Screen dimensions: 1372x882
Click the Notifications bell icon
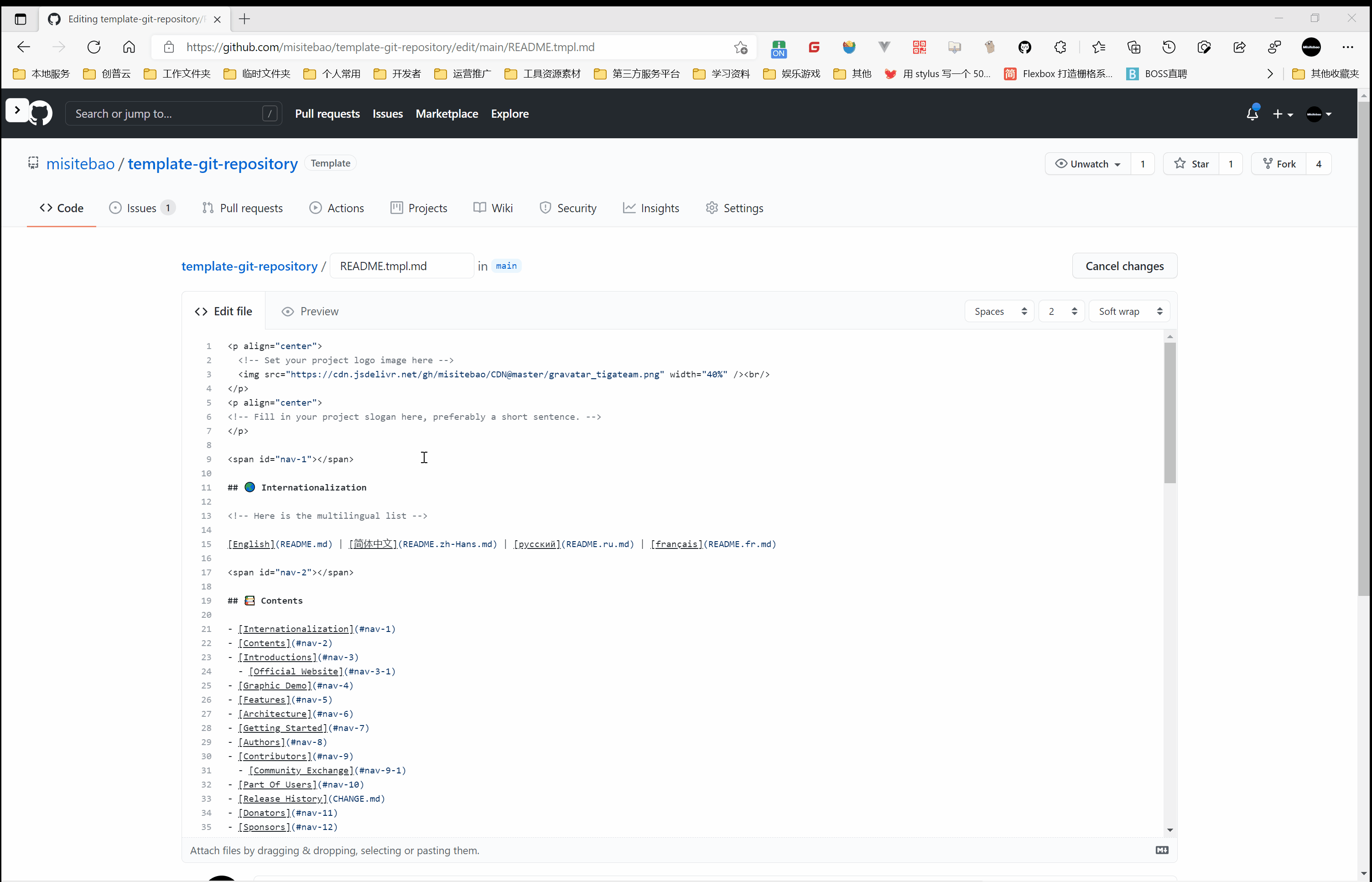click(1252, 114)
